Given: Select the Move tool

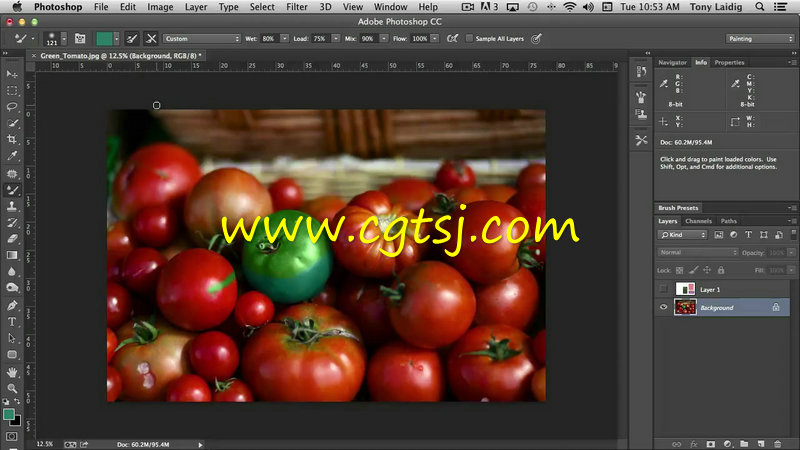Looking at the screenshot, I should pos(12,74).
